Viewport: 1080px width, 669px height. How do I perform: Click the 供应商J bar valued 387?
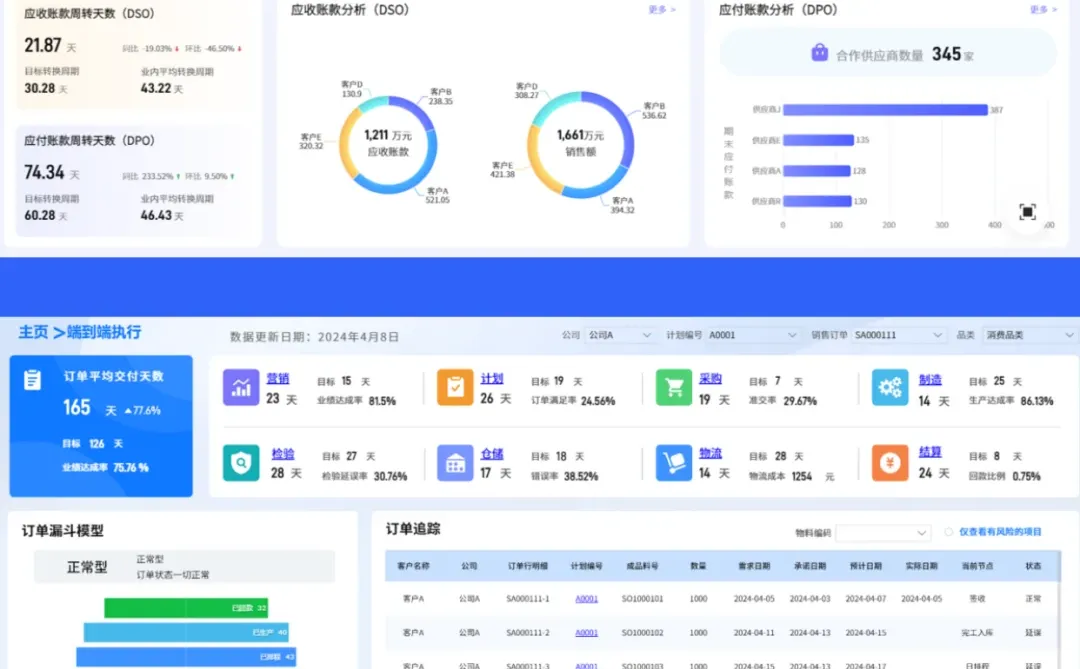click(x=885, y=110)
